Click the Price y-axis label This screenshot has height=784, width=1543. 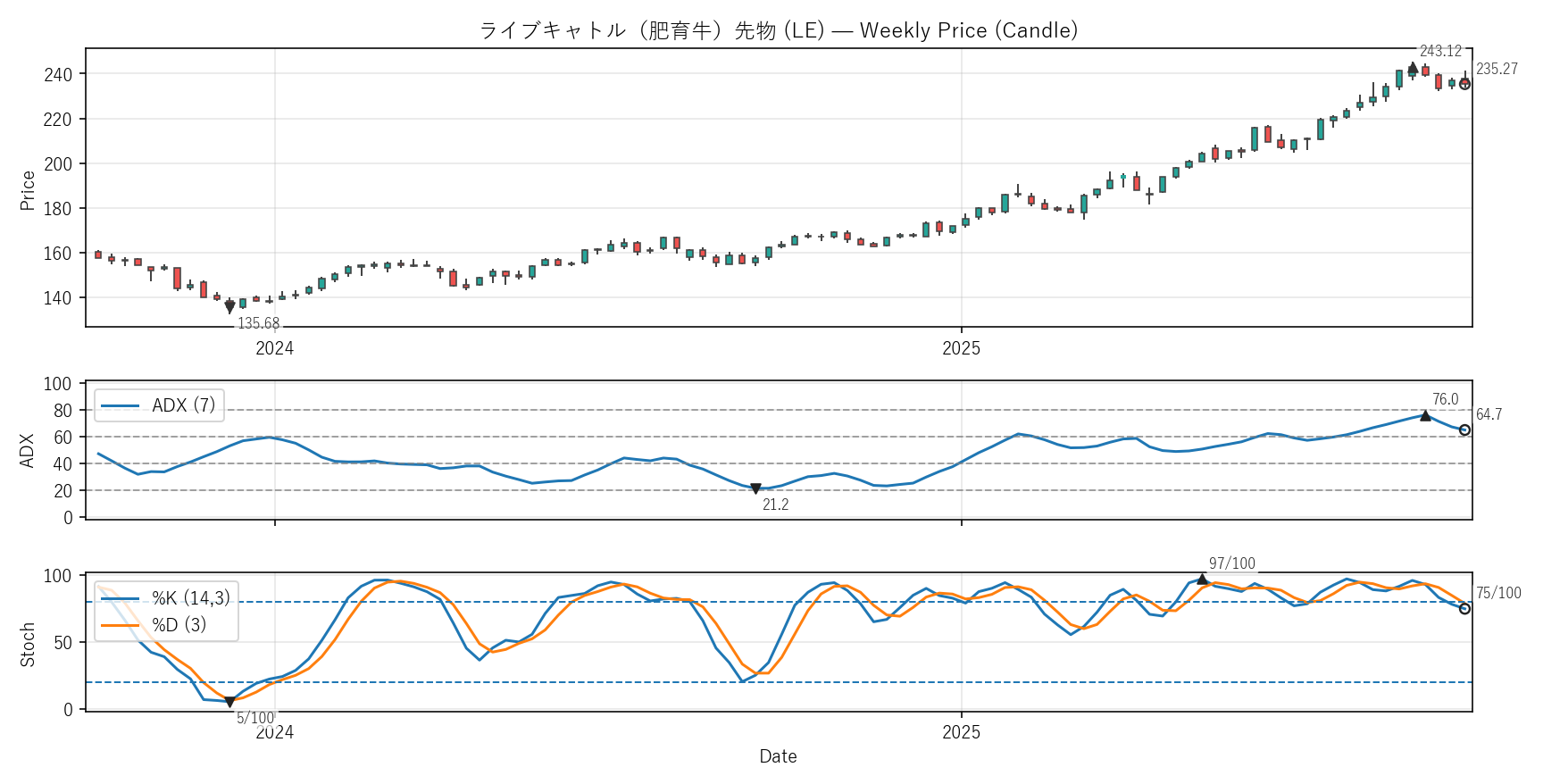pyautogui.click(x=28, y=190)
